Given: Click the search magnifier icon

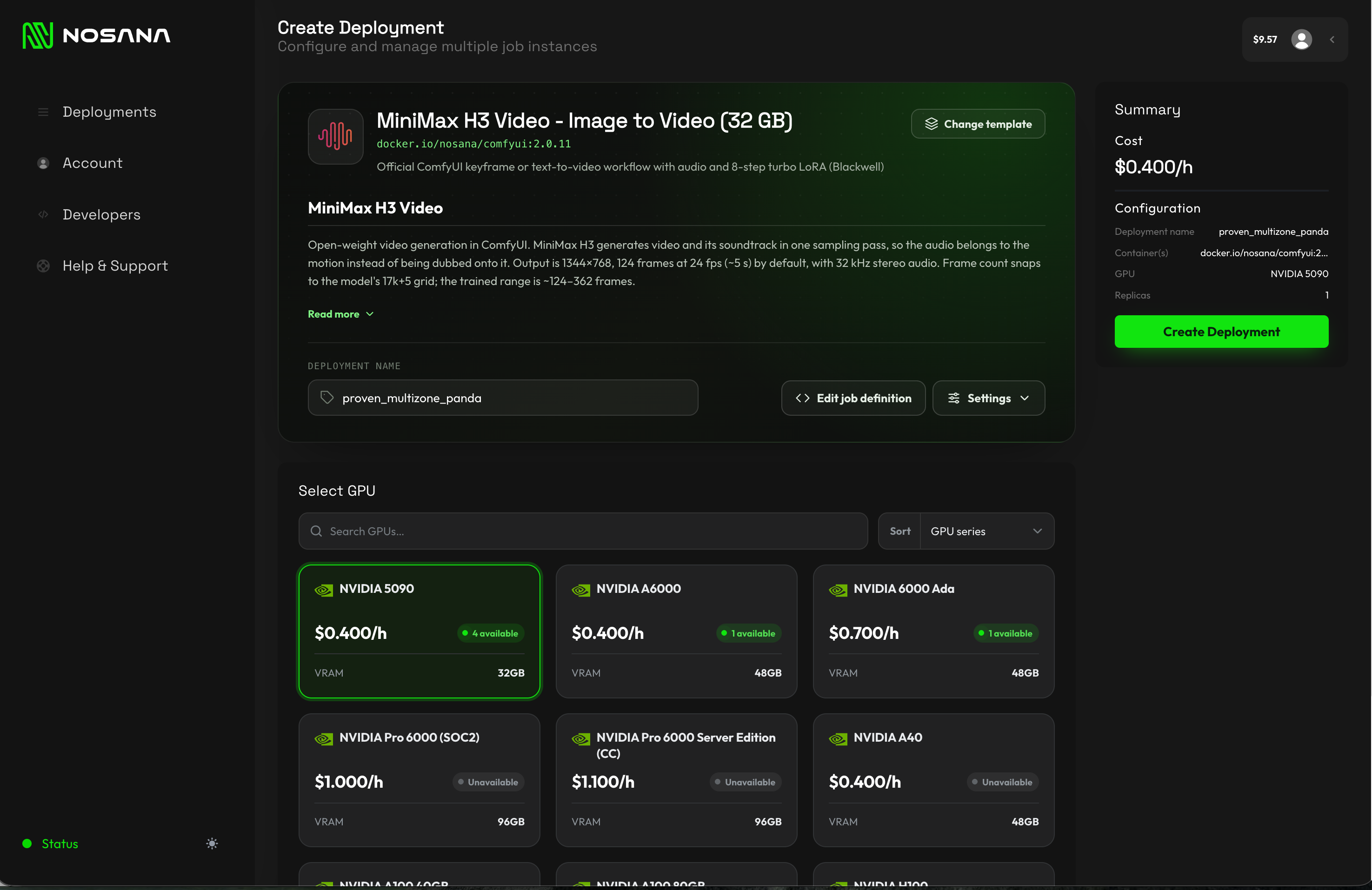Looking at the screenshot, I should point(316,531).
